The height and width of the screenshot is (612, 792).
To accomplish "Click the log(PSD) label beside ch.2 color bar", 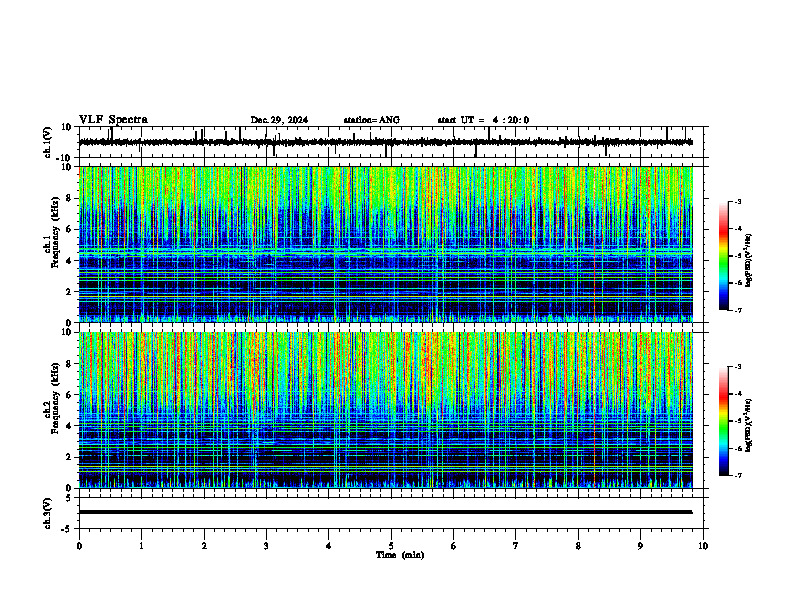I will 749,426.
